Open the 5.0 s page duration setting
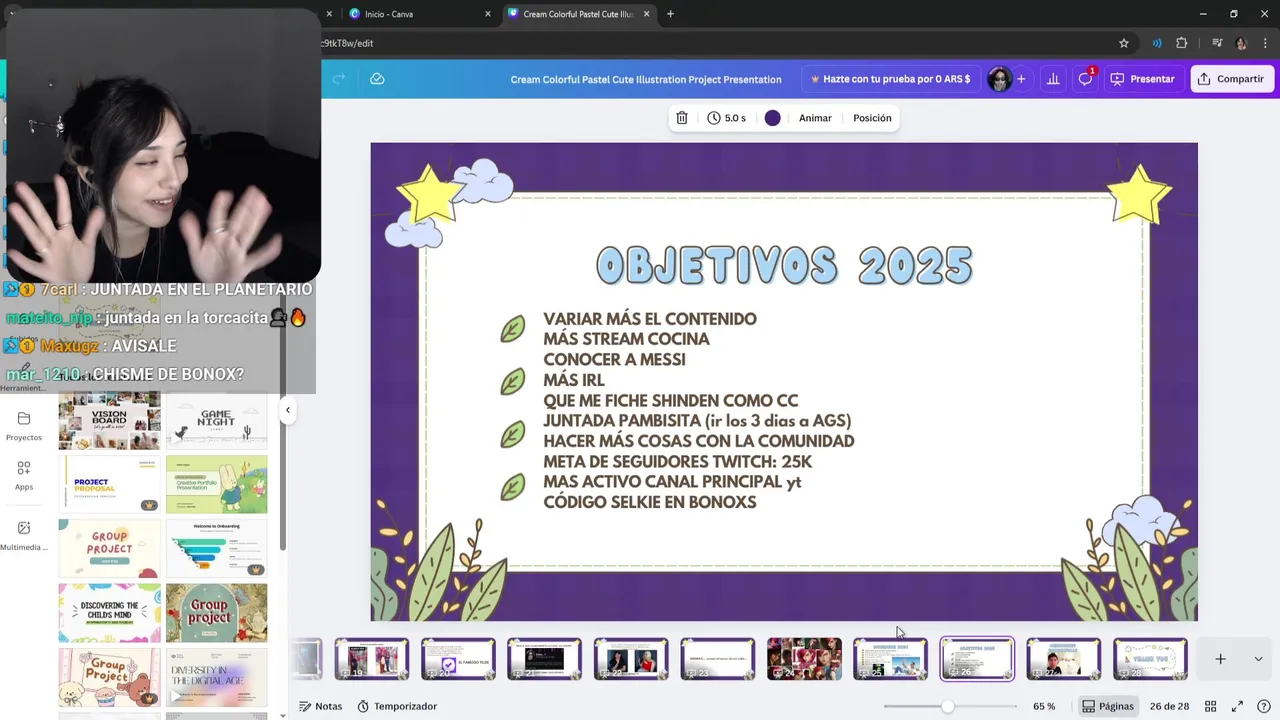 (x=727, y=118)
